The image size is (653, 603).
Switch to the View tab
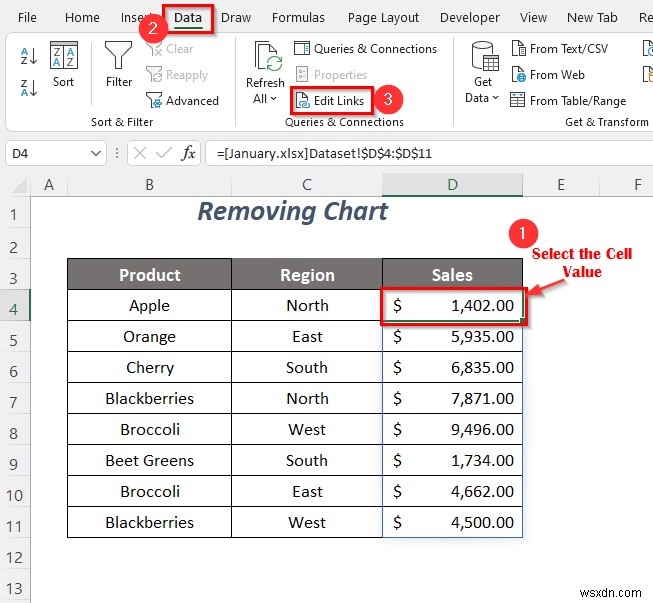[x=533, y=17]
